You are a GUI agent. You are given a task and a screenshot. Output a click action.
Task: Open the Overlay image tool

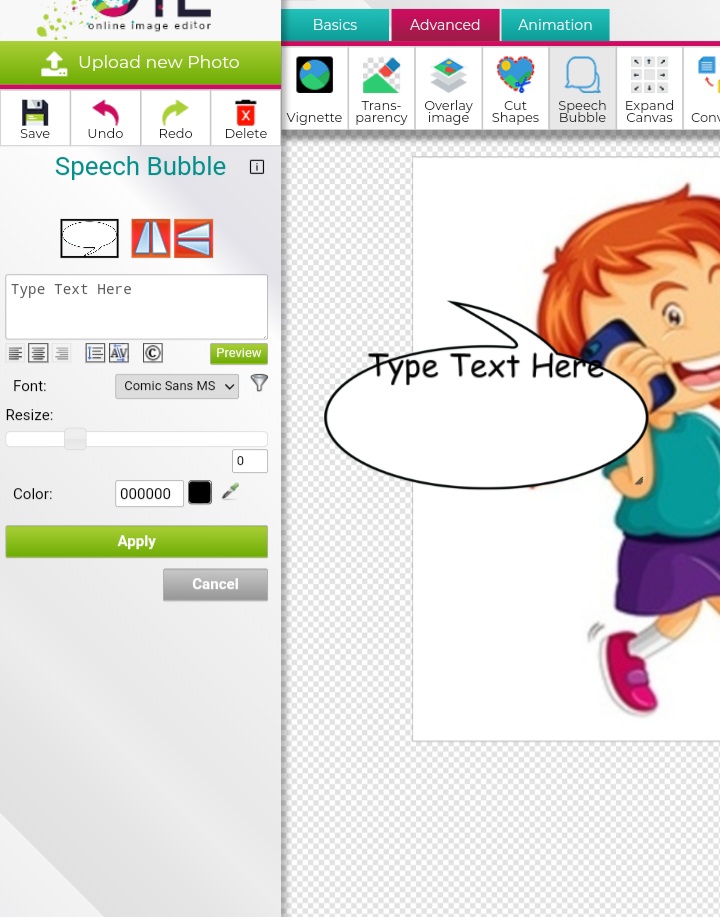pyautogui.click(x=448, y=89)
